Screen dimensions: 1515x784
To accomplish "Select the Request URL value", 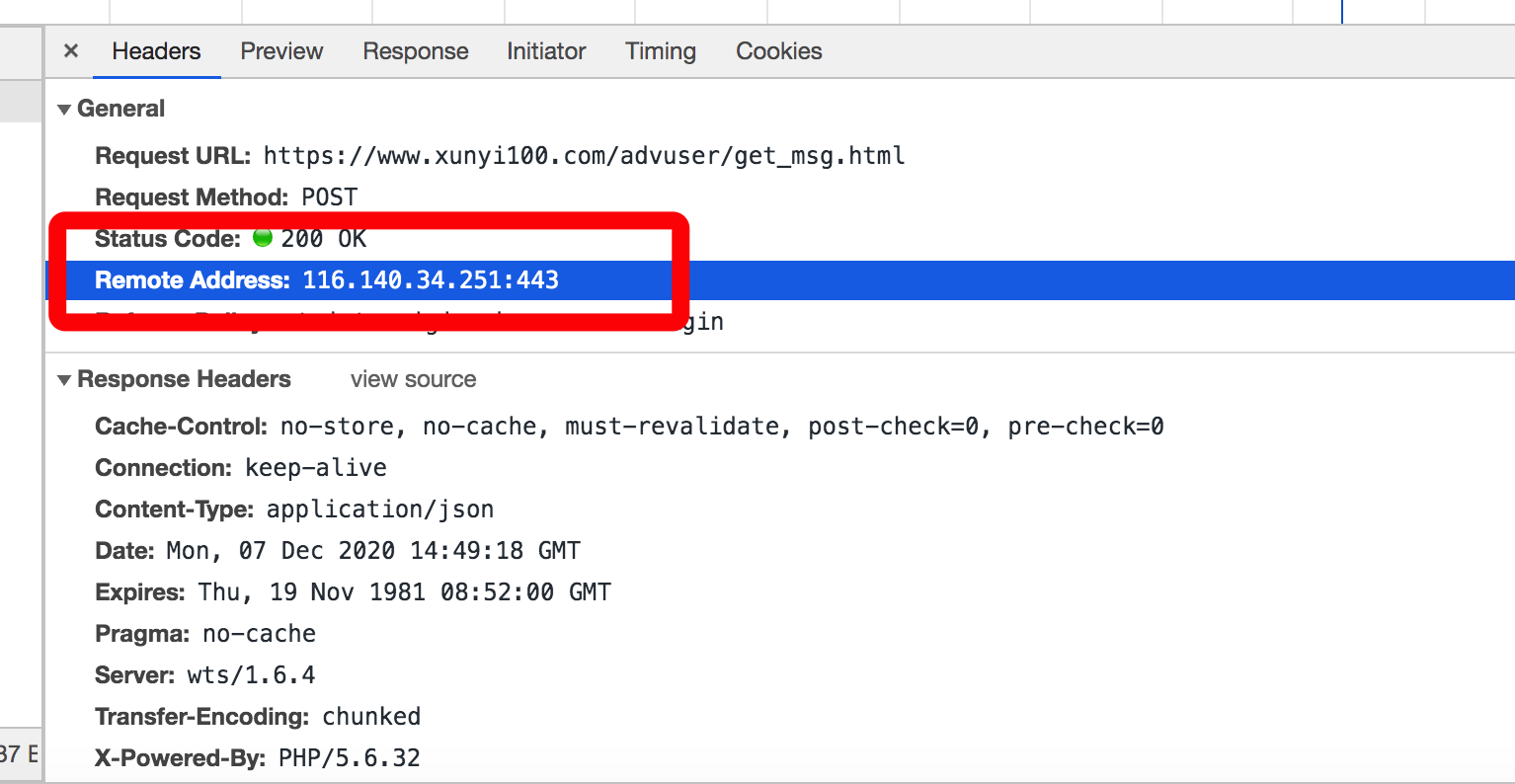I will 584,156.
